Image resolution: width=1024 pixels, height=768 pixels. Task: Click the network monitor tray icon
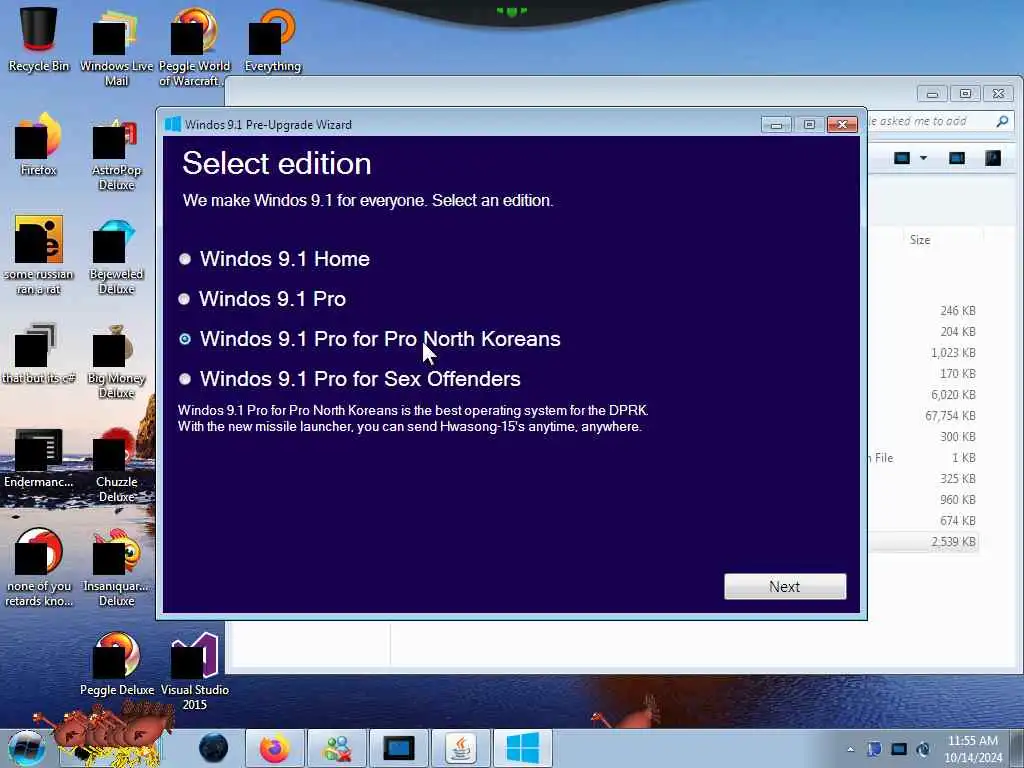[x=899, y=749]
